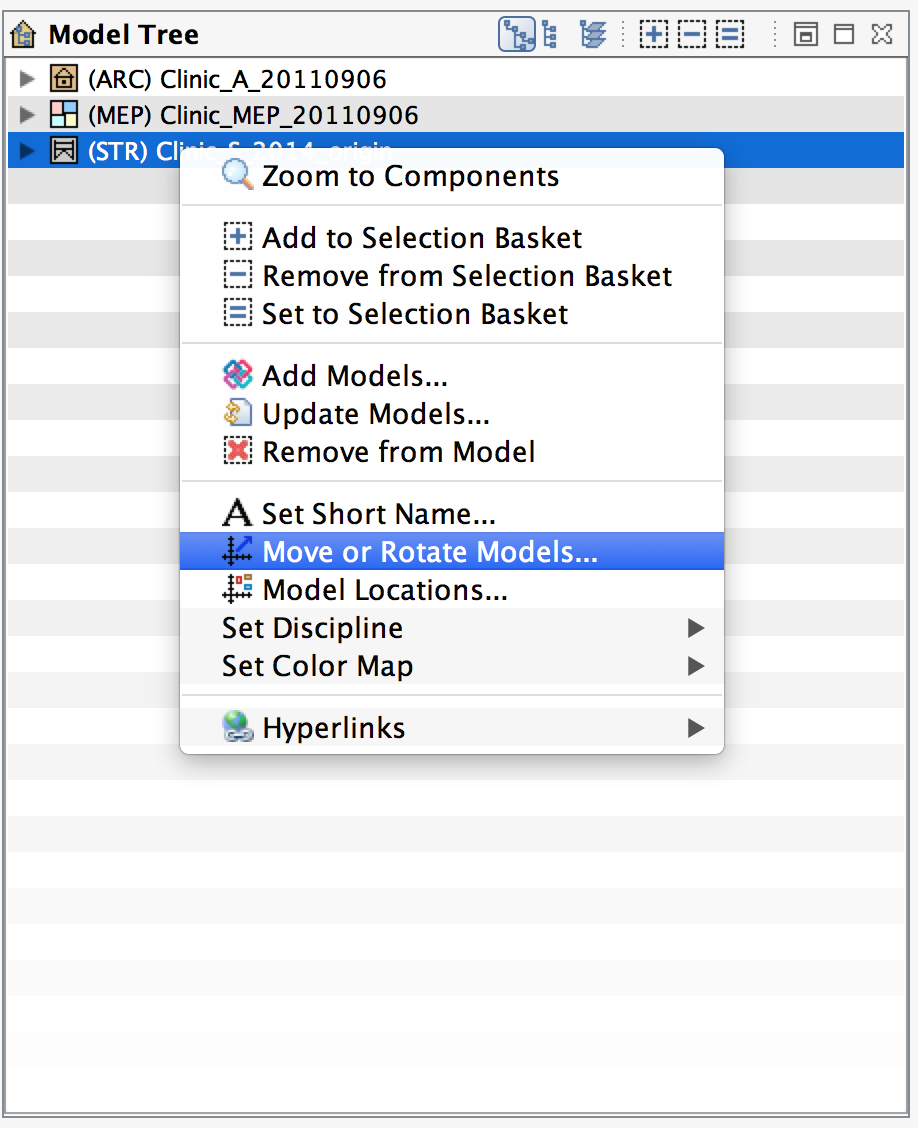
Task: Click the STR model icon
Action: pos(63,150)
